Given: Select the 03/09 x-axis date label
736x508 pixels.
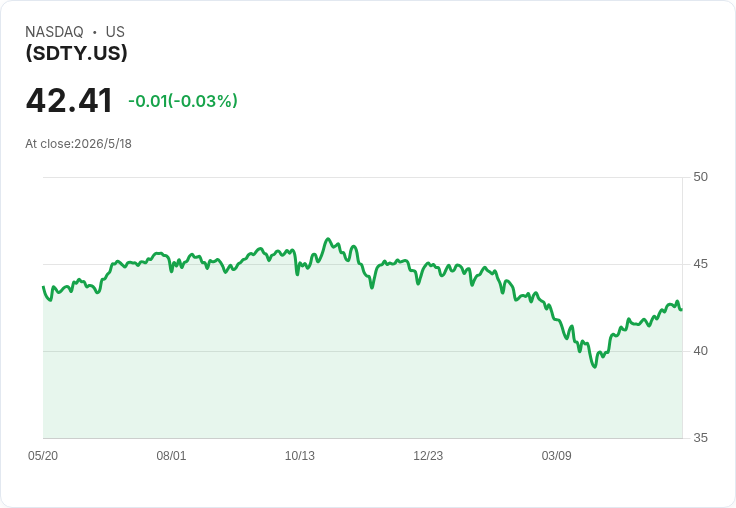Looking at the screenshot, I should pos(557,455).
